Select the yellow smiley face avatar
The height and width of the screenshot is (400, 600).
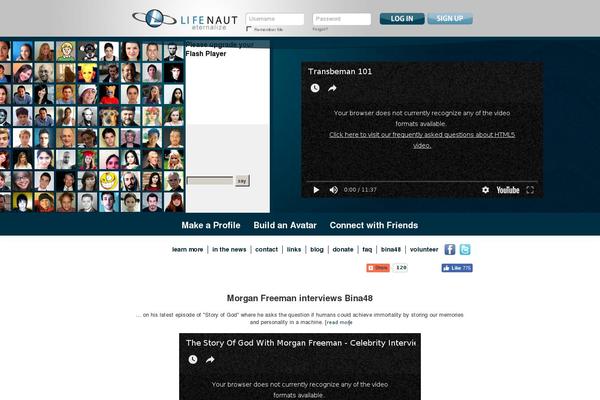[x=109, y=181]
